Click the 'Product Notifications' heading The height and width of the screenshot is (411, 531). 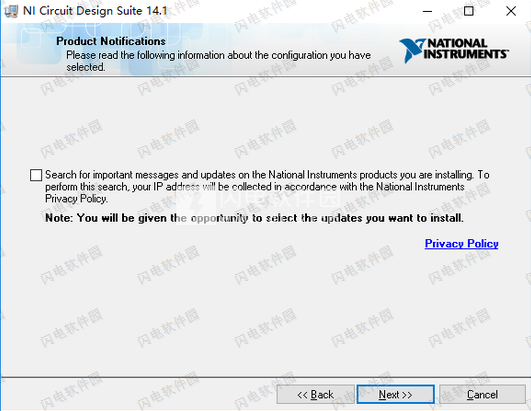(111, 41)
